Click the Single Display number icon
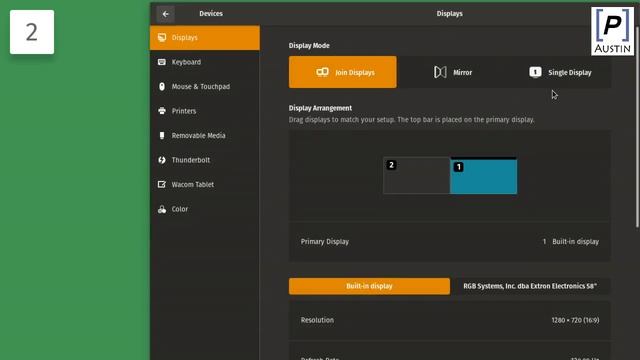 click(x=535, y=72)
